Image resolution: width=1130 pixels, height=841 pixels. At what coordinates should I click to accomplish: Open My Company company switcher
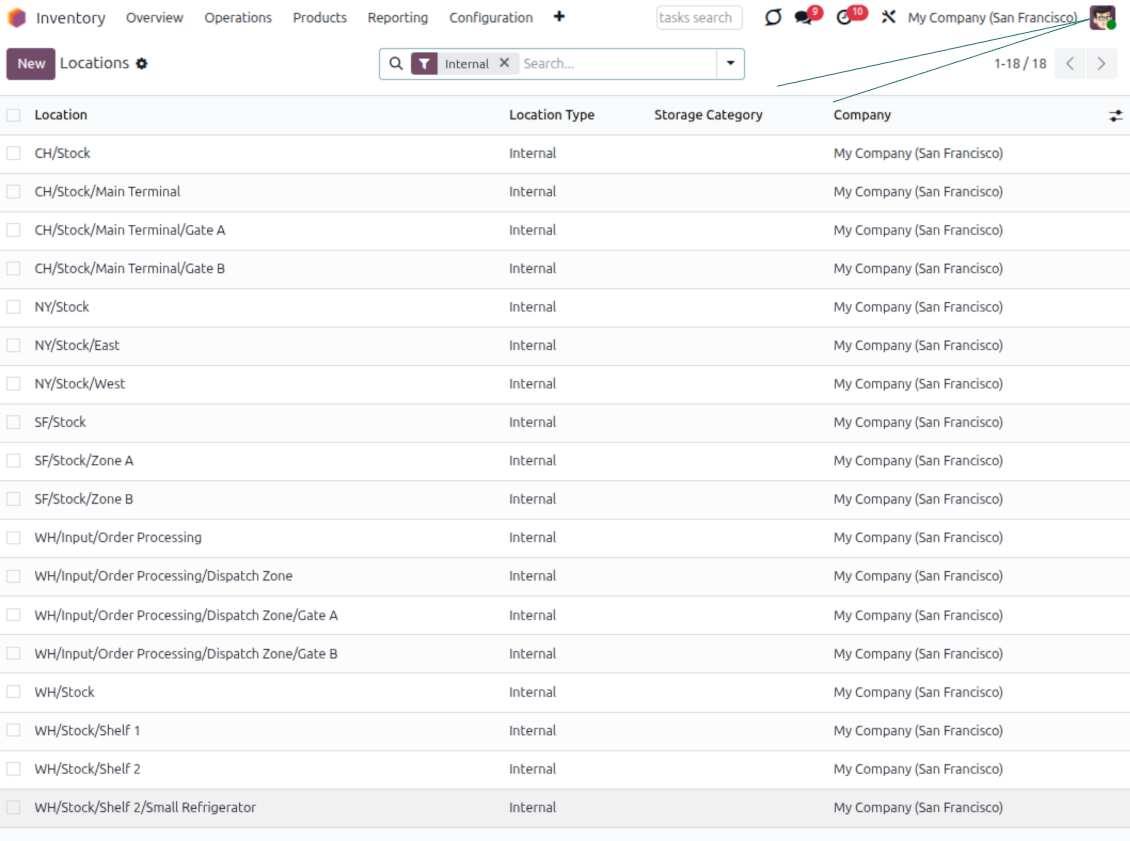pyautogui.click(x=992, y=17)
